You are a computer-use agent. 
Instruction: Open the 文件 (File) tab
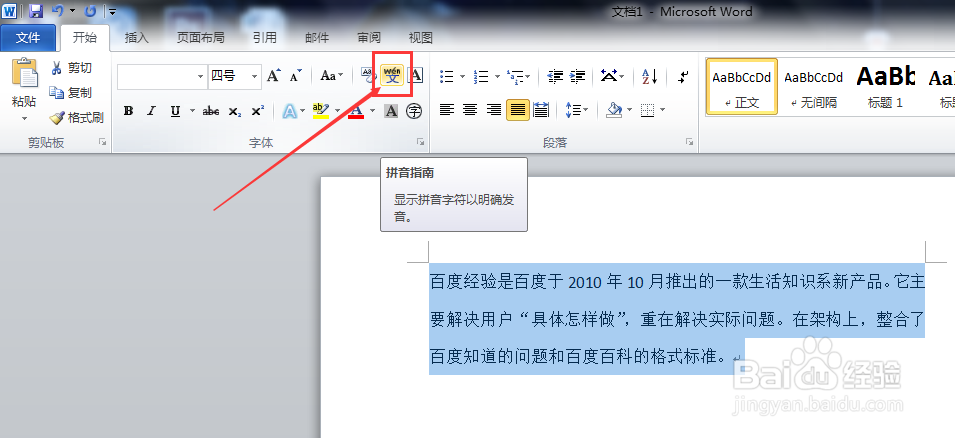point(28,38)
